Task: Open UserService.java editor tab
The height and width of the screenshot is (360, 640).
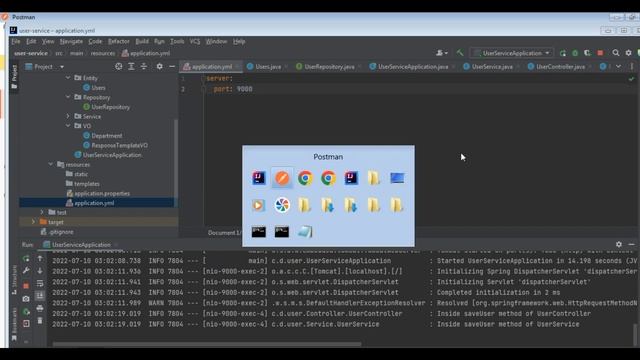Action: (492, 67)
